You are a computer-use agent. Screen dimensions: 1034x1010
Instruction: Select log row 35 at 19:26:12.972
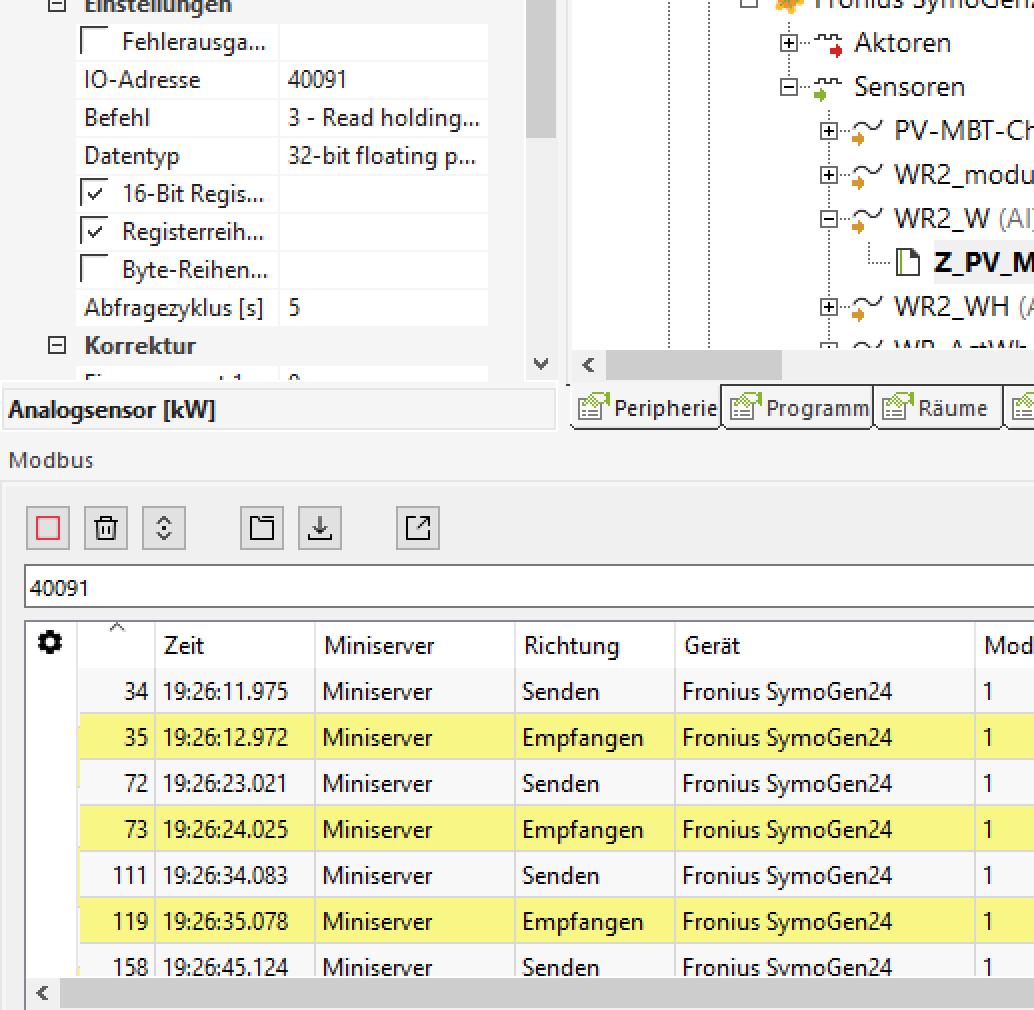[557, 737]
